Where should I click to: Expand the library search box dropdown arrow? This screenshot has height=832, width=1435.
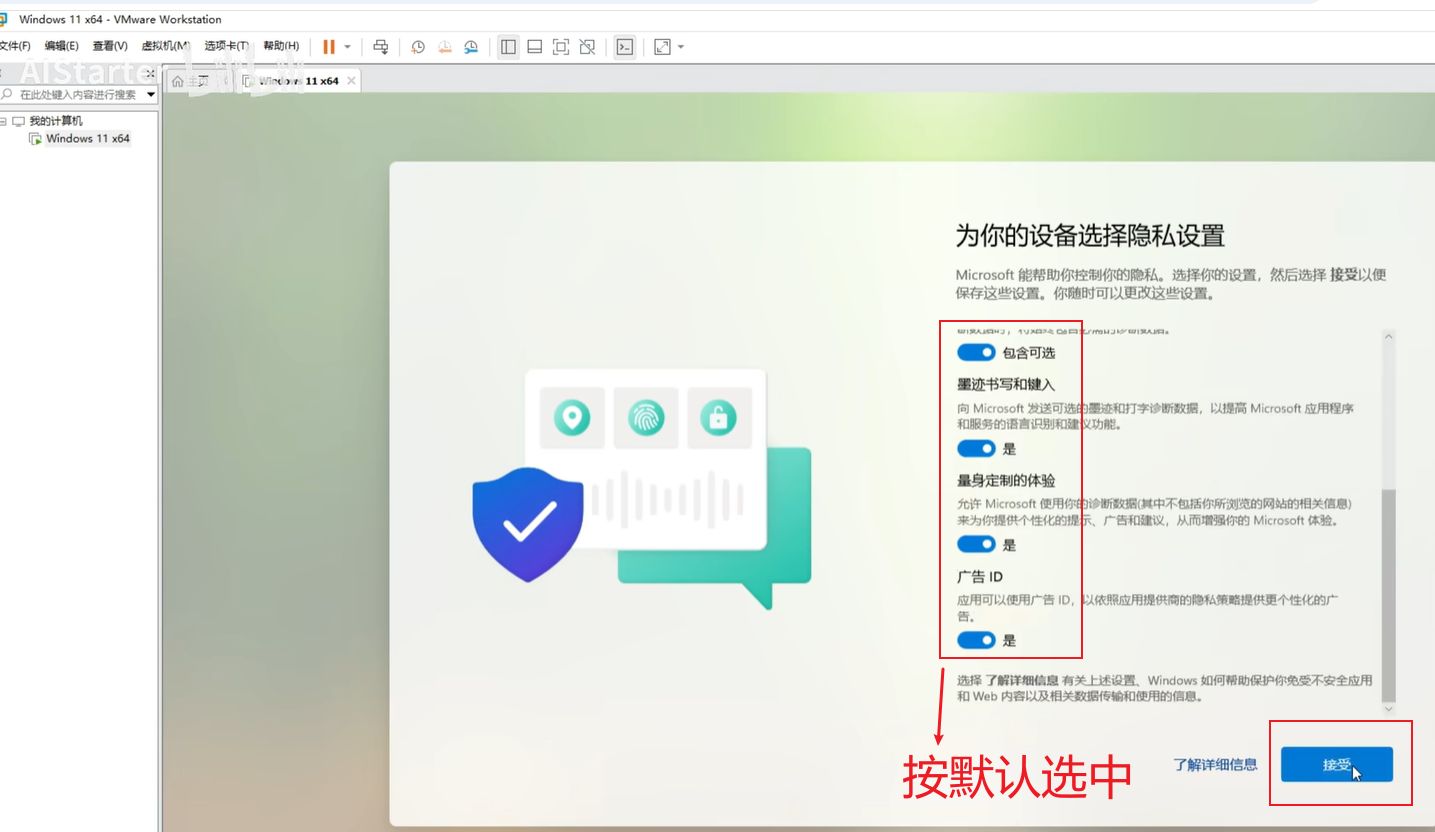point(151,95)
